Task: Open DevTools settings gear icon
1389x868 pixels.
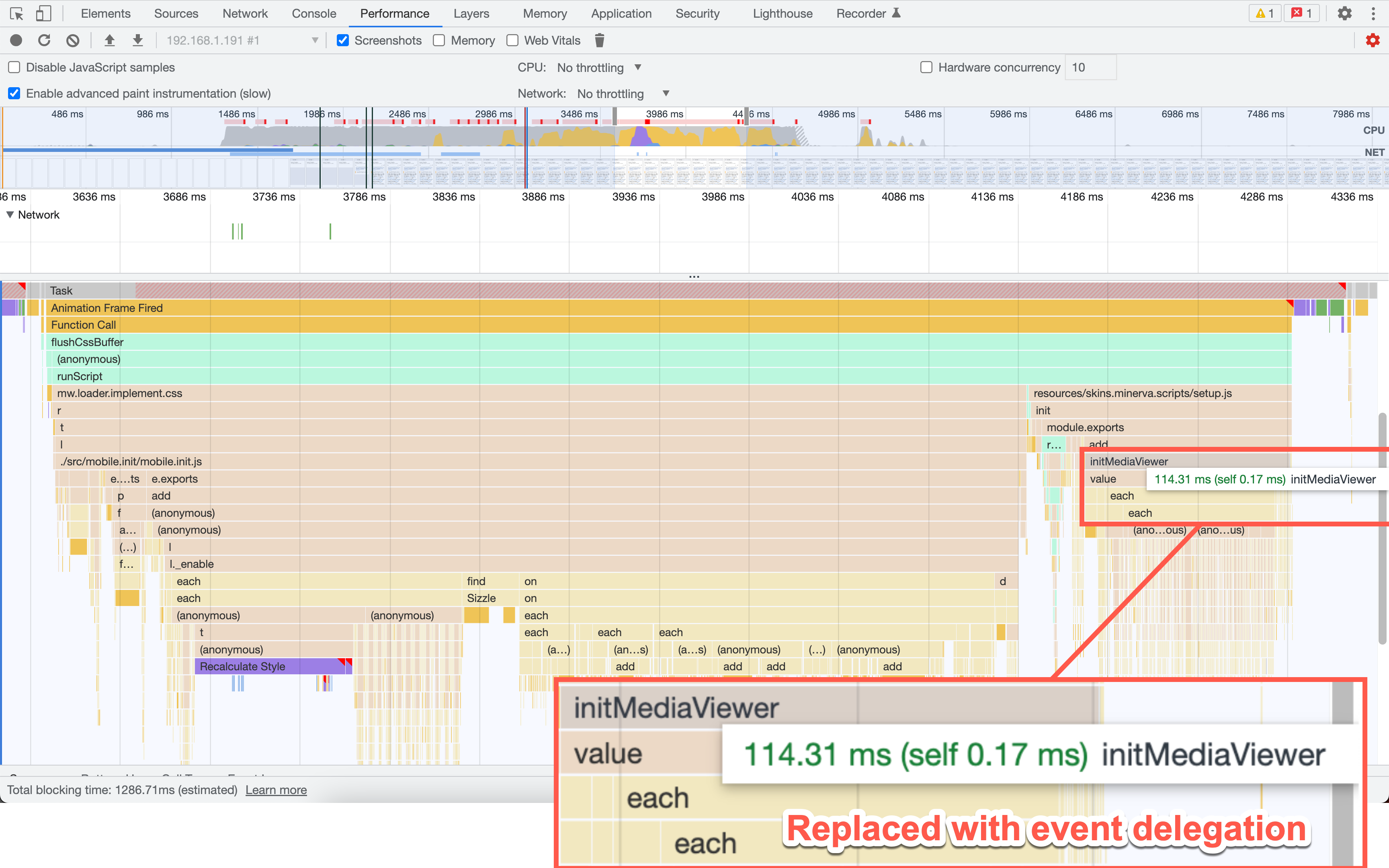Action: [x=1345, y=13]
